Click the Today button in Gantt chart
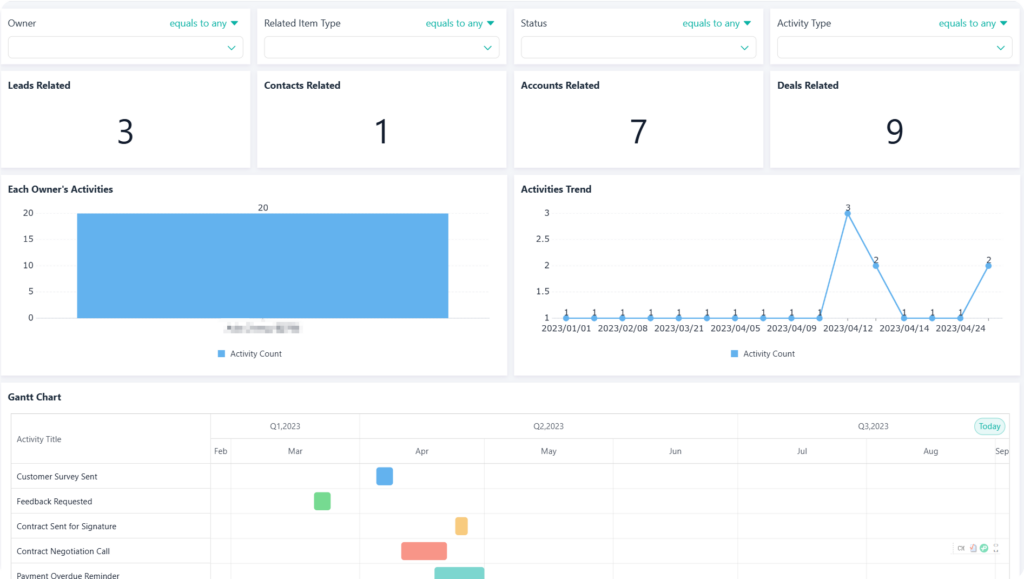 tap(989, 427)
